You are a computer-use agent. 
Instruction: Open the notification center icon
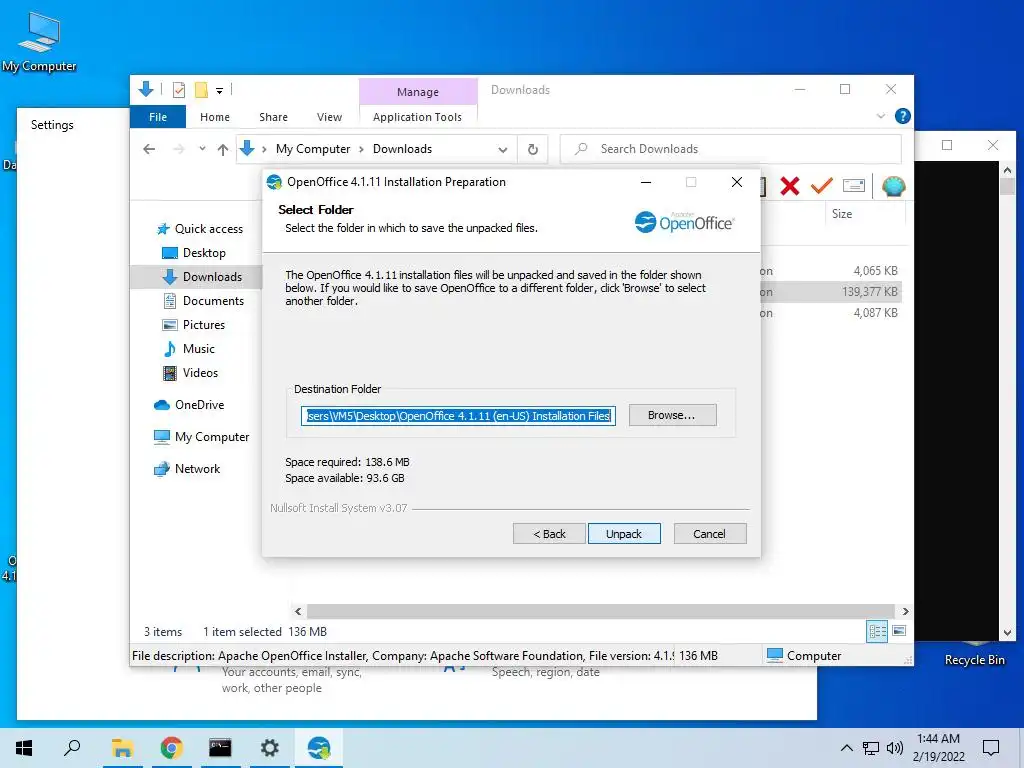point(991,748)
